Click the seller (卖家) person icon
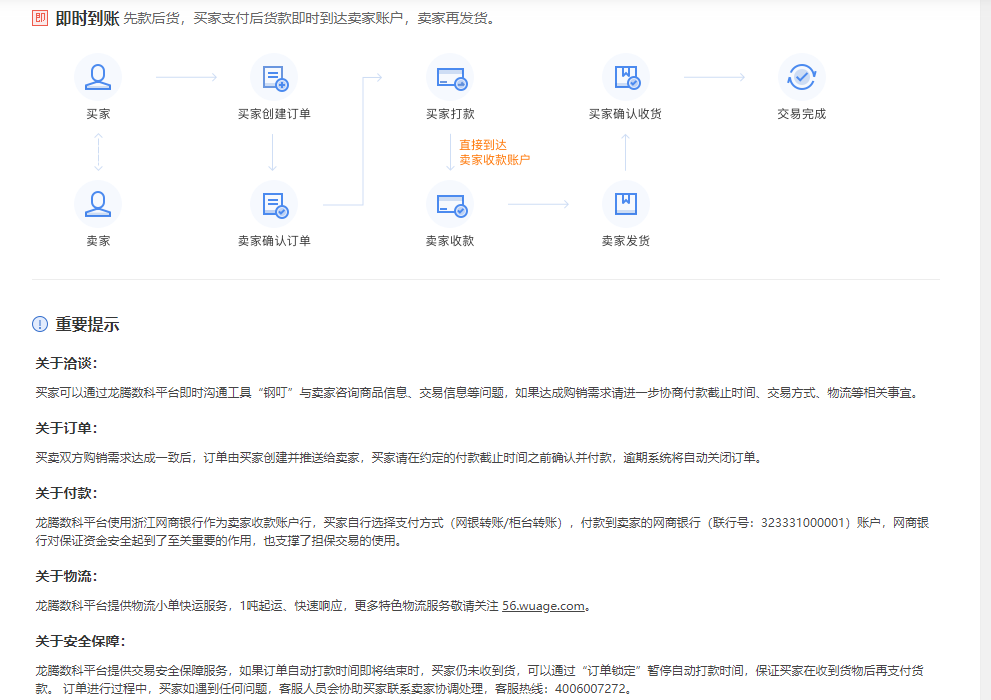Screen dimensions: 991x700 [x=98, y=204]
